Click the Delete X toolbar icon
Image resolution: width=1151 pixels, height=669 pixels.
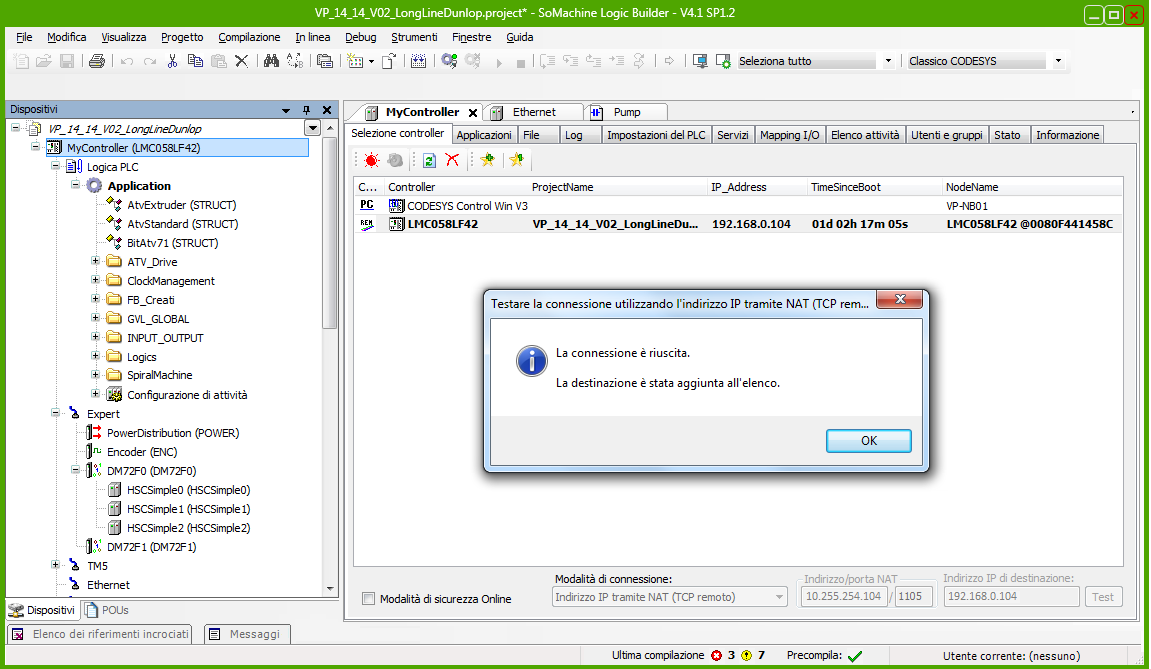(242, 62)
